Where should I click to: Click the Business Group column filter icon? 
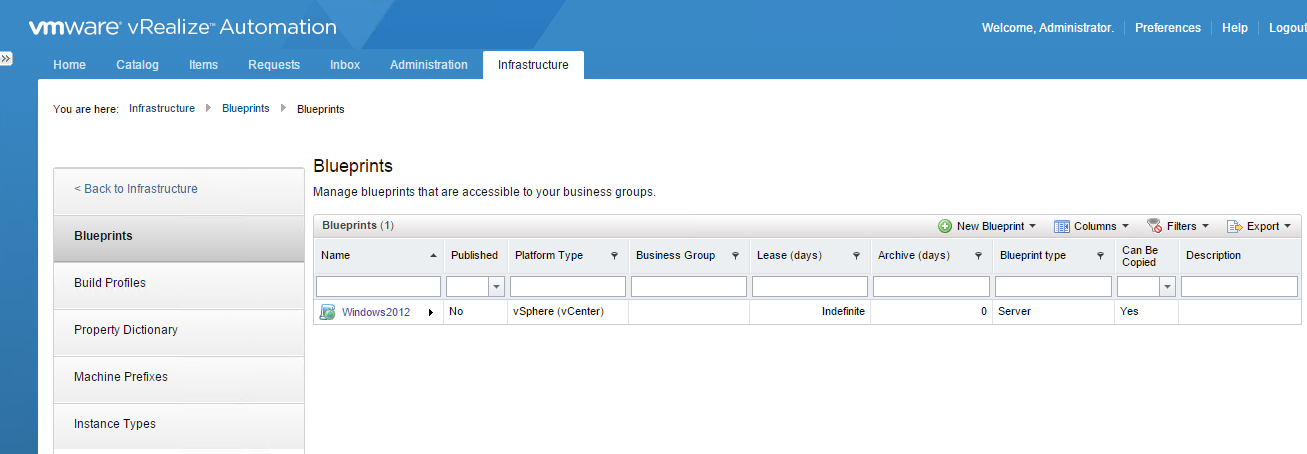tap(735, 256)
